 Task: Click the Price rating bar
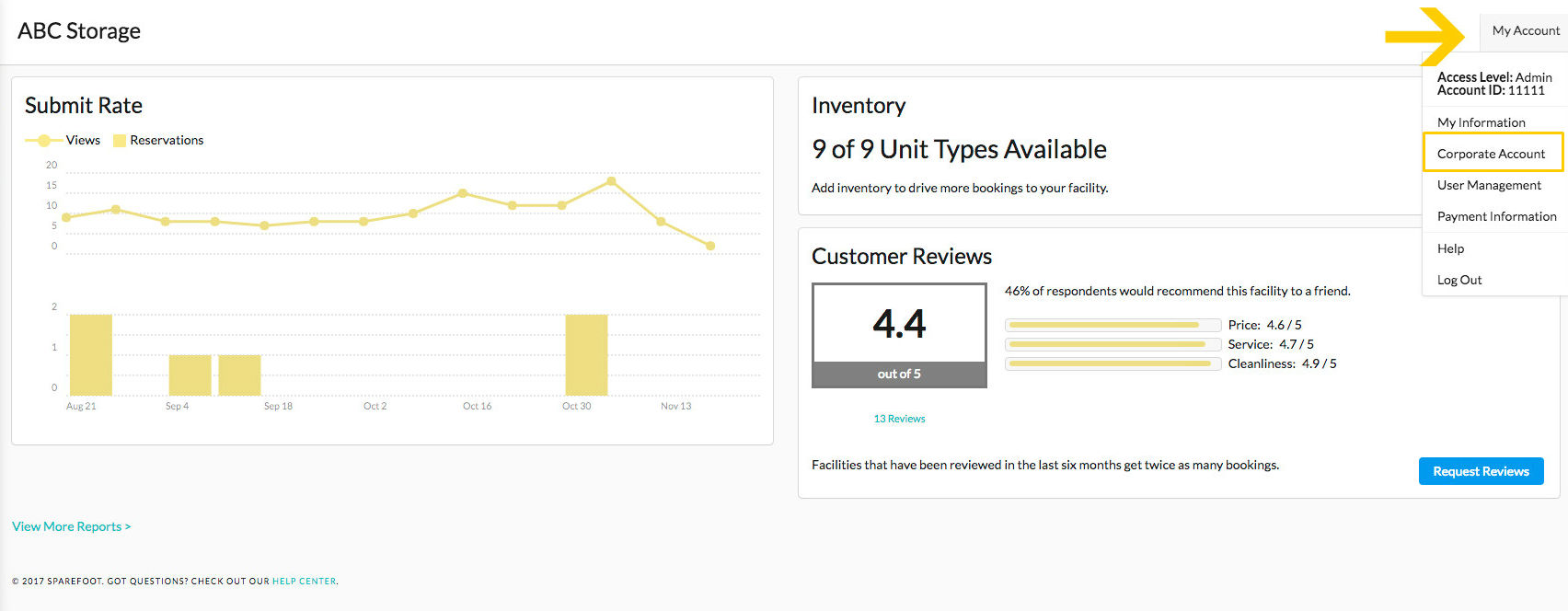(x=1113, y=325)
